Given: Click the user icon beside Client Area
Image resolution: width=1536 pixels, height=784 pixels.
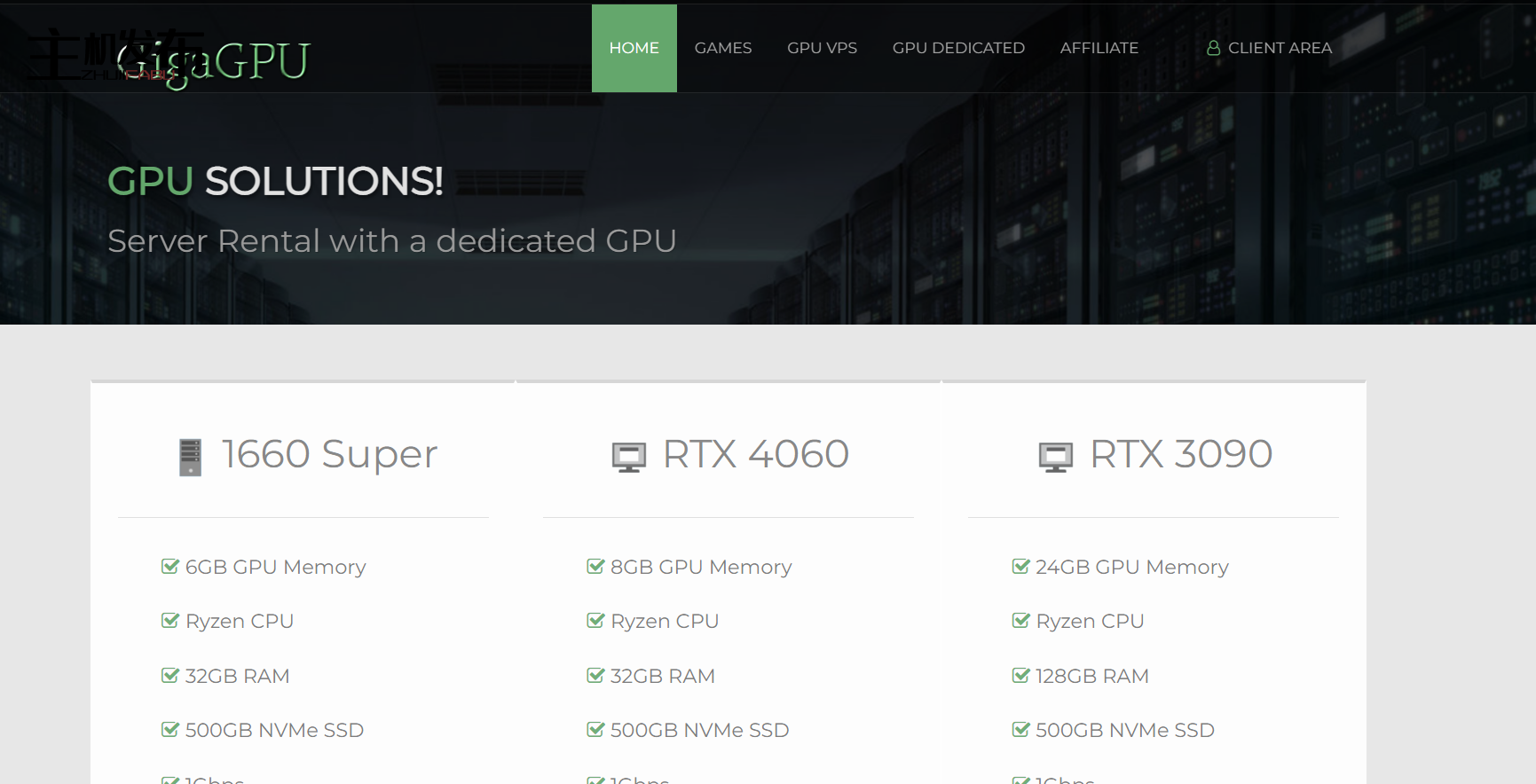Looking at the screenshot, I should [1213, 48].
